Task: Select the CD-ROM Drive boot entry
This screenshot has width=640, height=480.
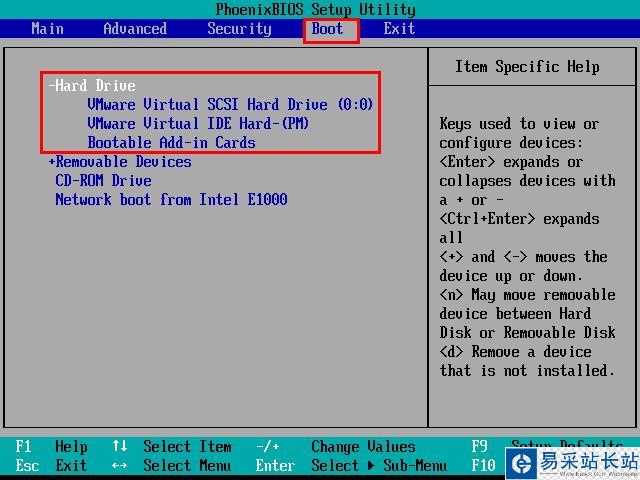Action: coord(103,180)
